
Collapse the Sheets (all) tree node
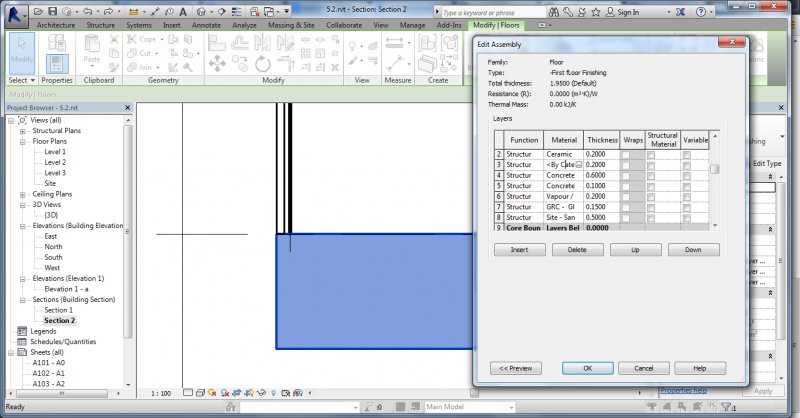click(11, 353)
